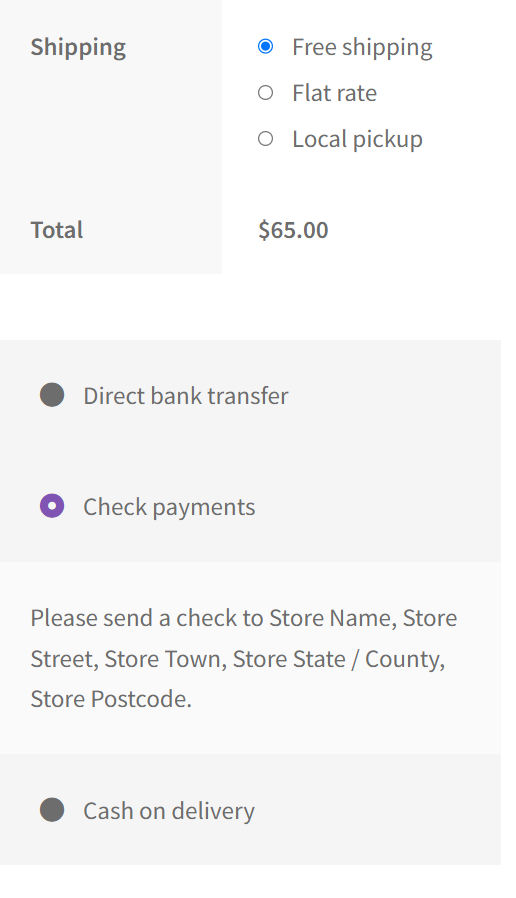The image size is (516, 898).
Task: Click the Local pickup label text
Action: pyautogui.click(x=357, y=140)
